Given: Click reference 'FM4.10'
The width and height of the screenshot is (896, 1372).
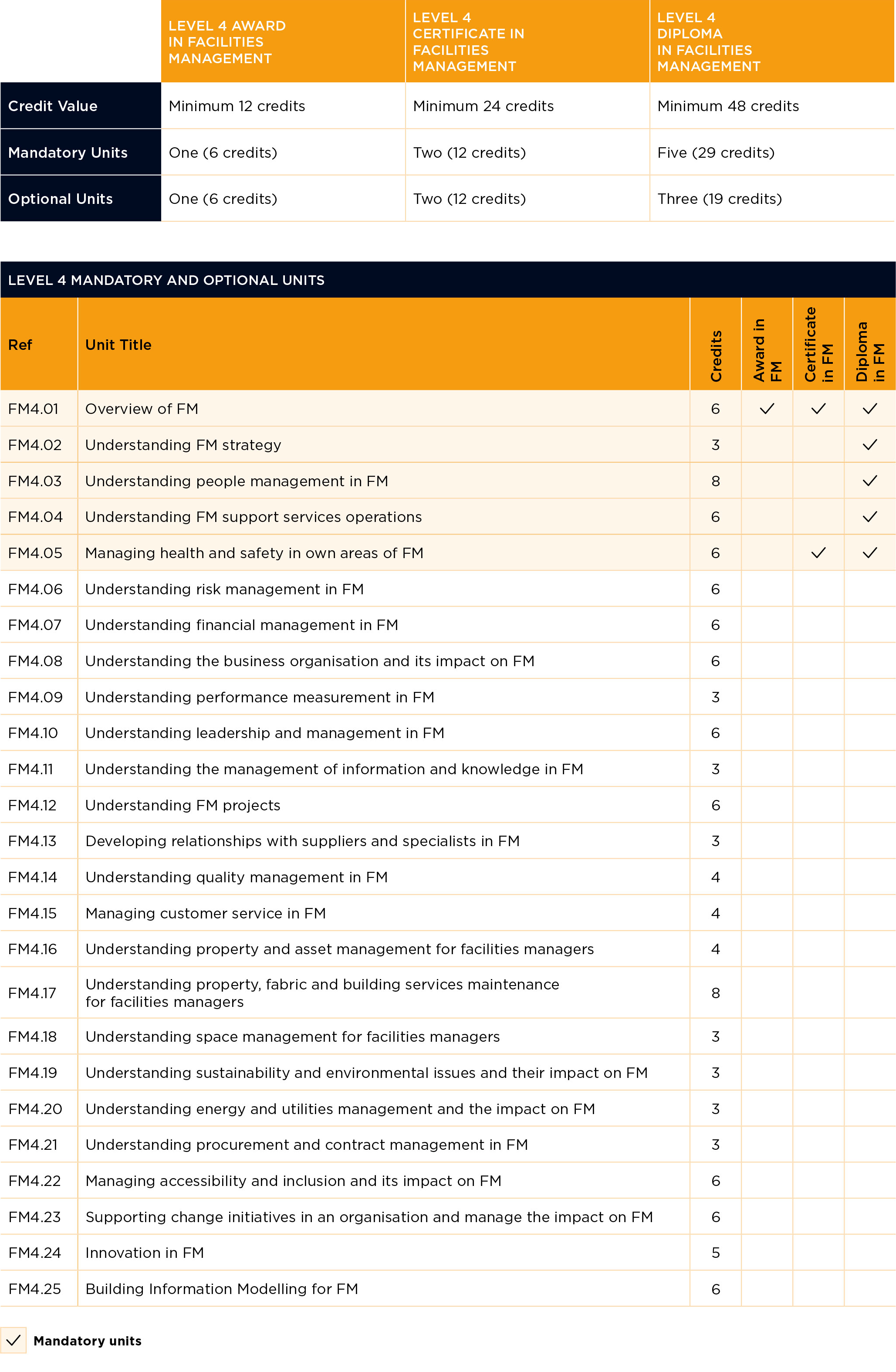Looking at the screenshot, I should (x=33, y=733).
